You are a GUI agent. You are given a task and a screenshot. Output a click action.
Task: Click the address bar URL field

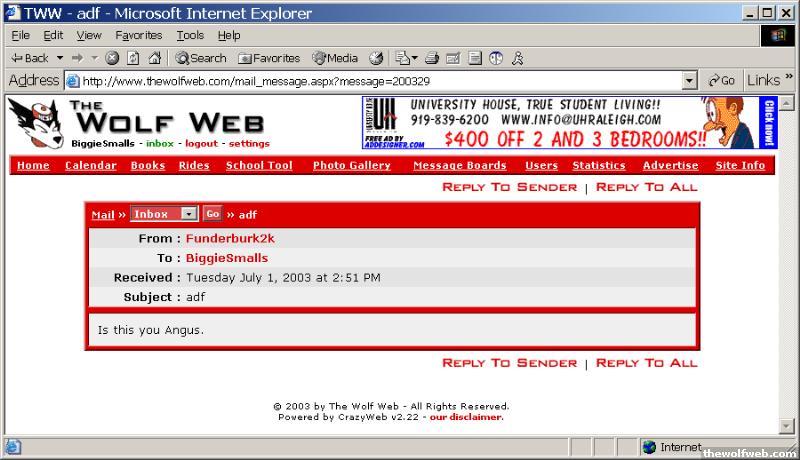click(x=380, y=81)
